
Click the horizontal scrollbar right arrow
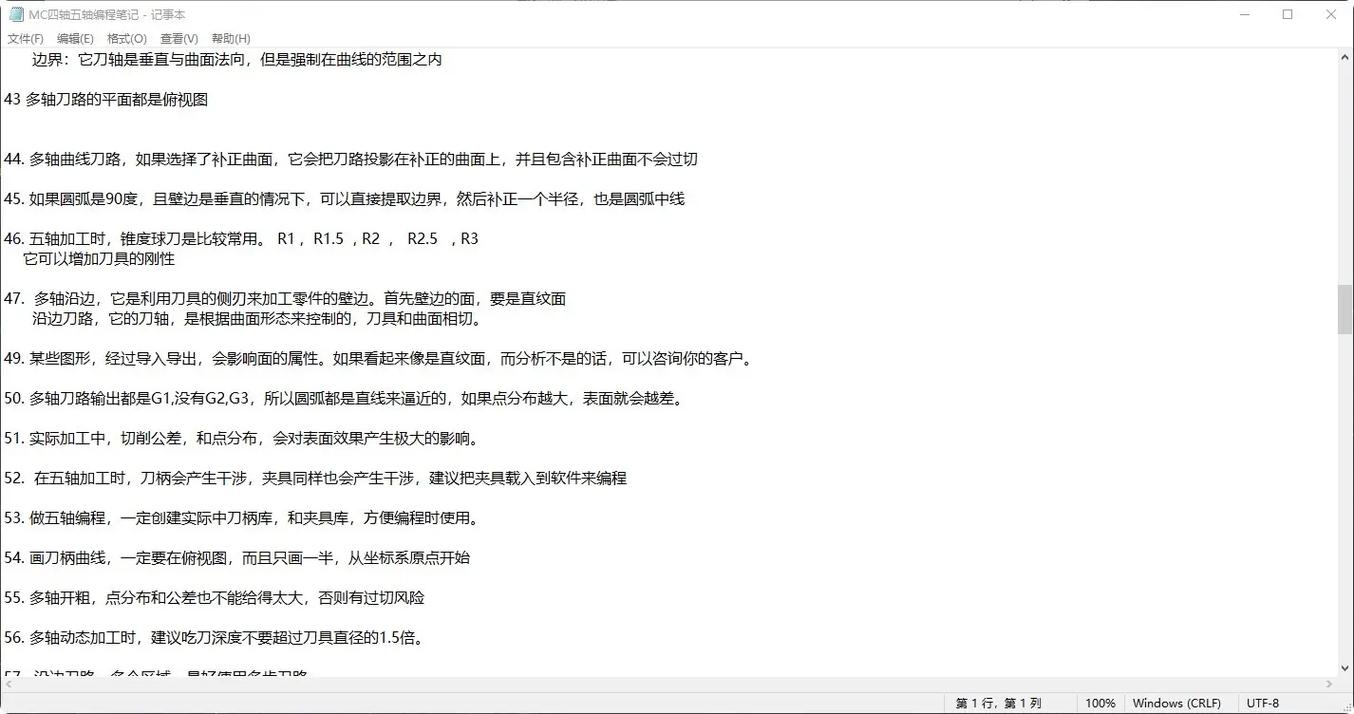[x=1330, y=684]
